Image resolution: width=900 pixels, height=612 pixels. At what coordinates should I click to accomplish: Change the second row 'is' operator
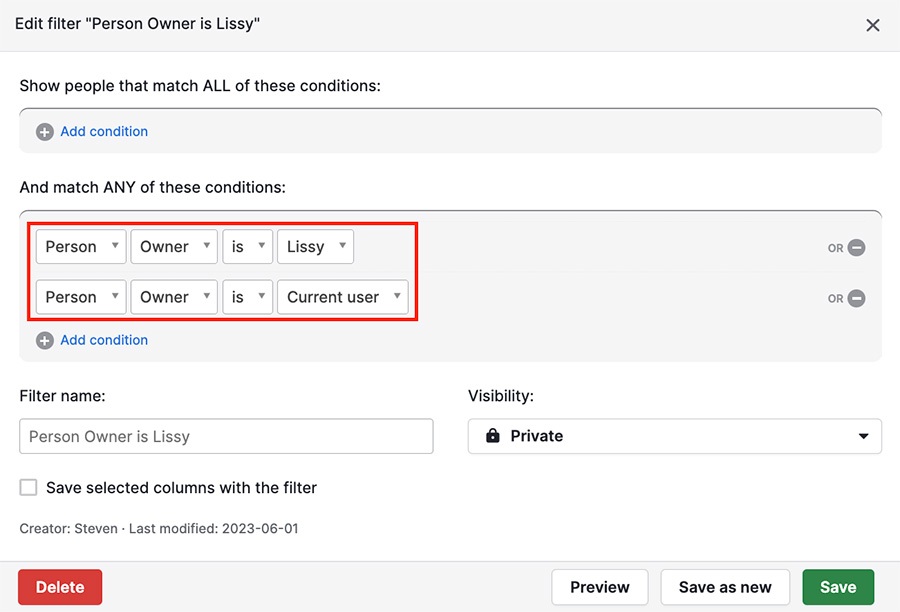coord(247,297)
